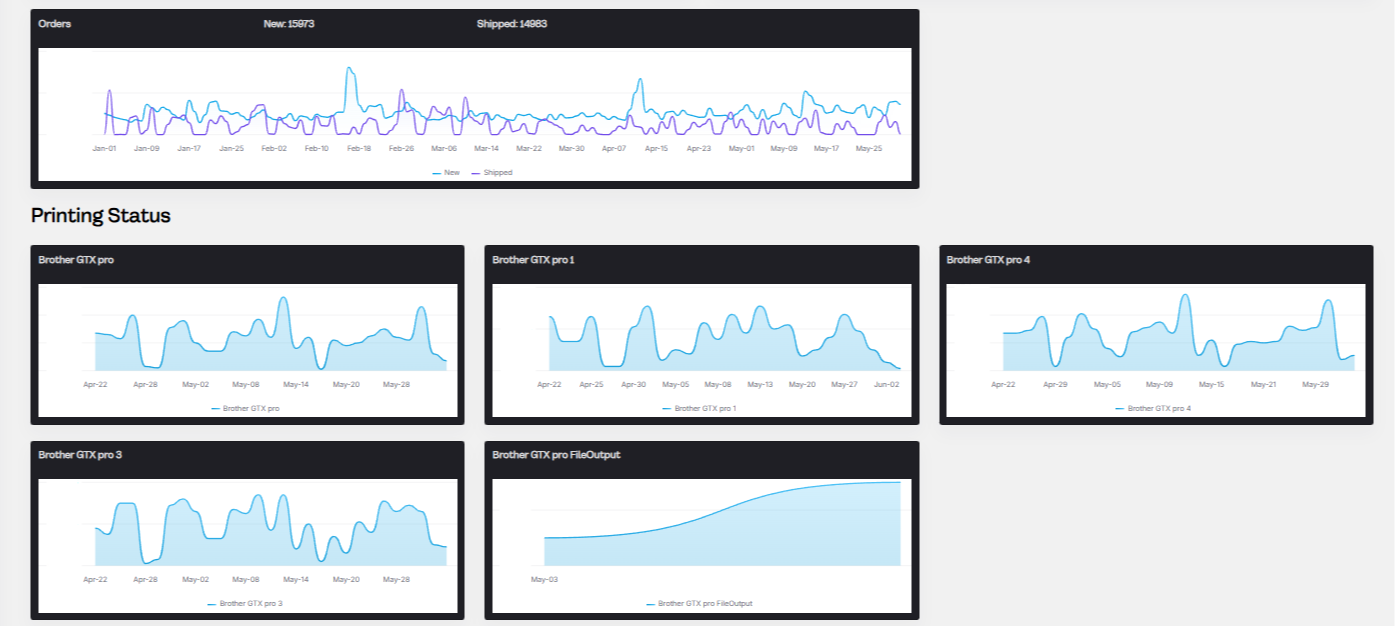Toggle the New series in Orders legend
This screenshot has width=1395, height=626.
tap(446, 172)
